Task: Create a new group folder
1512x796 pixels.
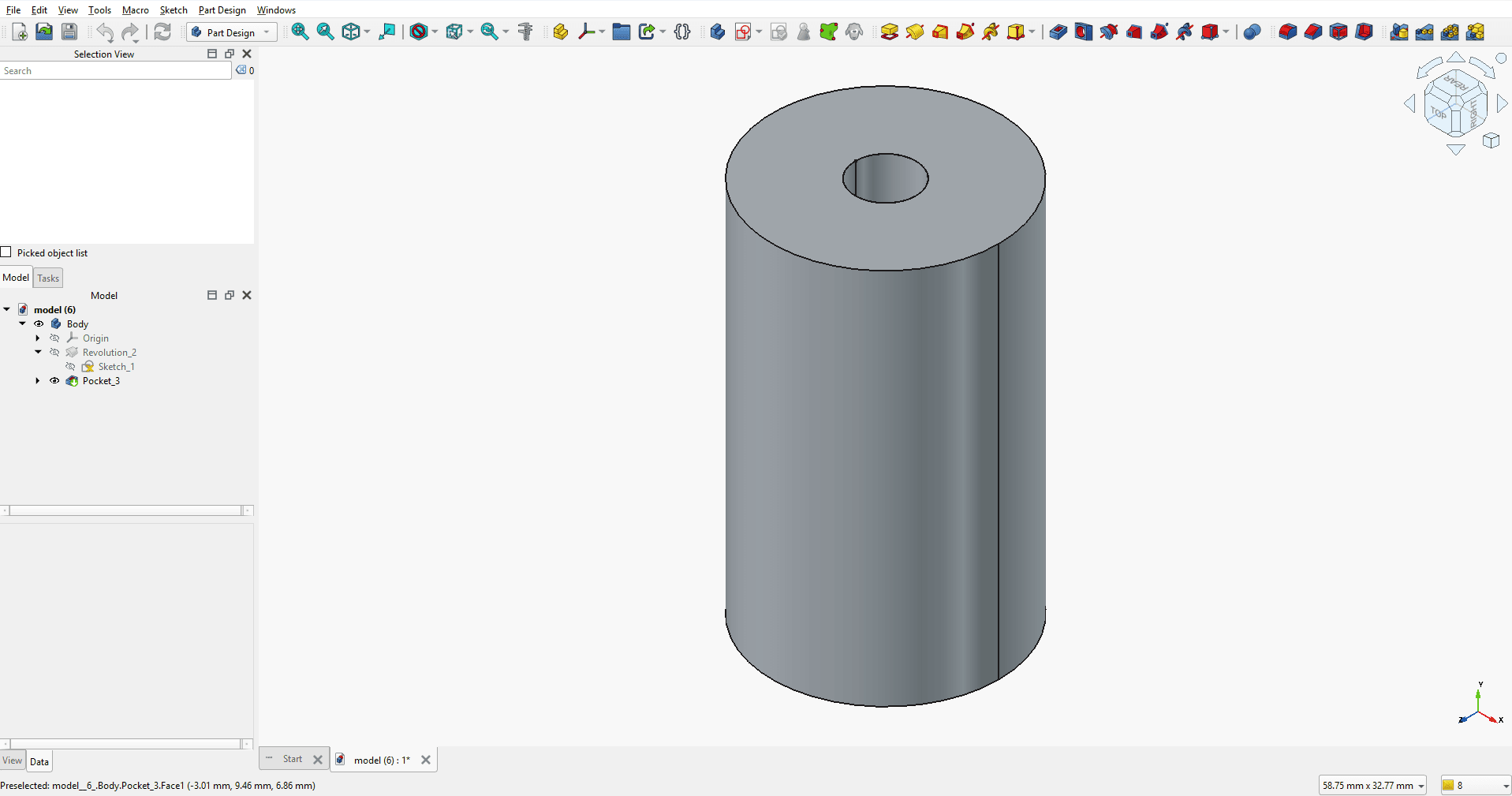Action: [622, 32]
